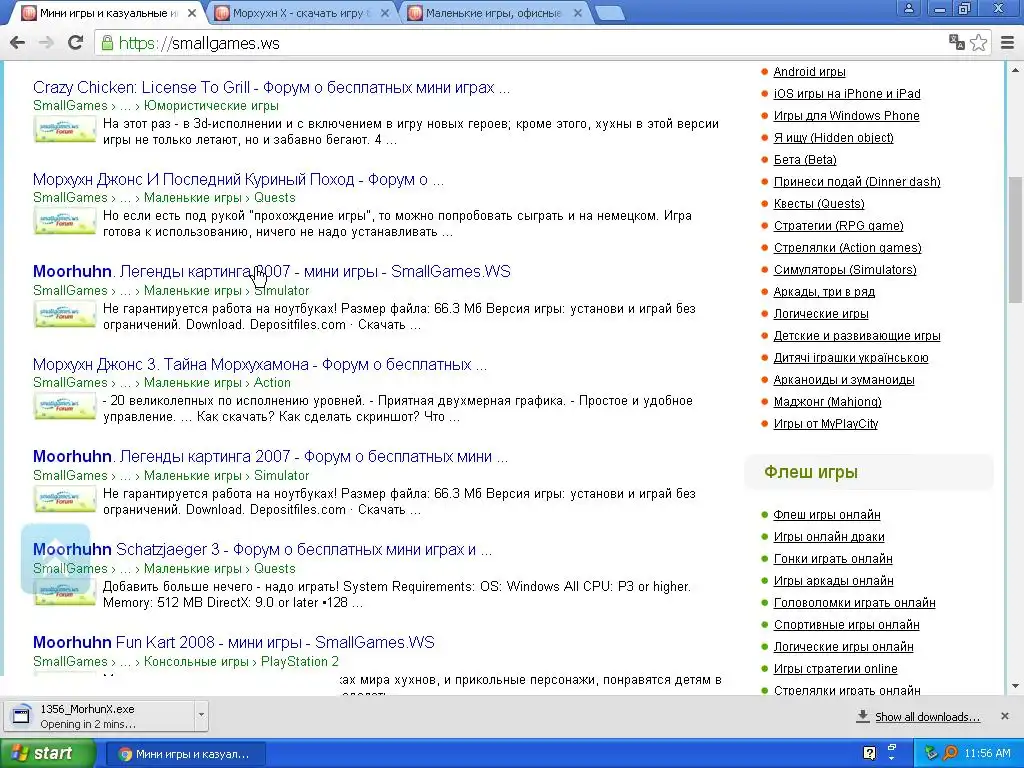Open Moorhuhn Schatzjaeger 3 forum link
Image resolution: width=1024 pixels, height=768 pixels.
click(x=262, y=549)
